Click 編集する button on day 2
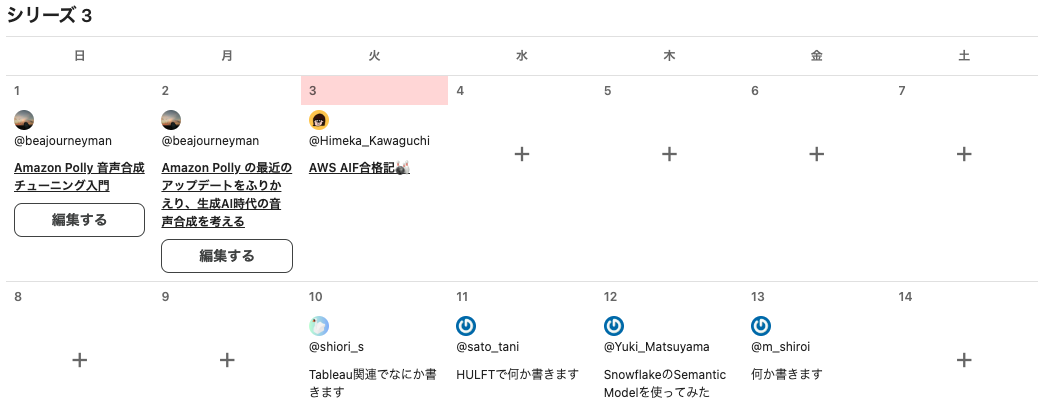 227,256
